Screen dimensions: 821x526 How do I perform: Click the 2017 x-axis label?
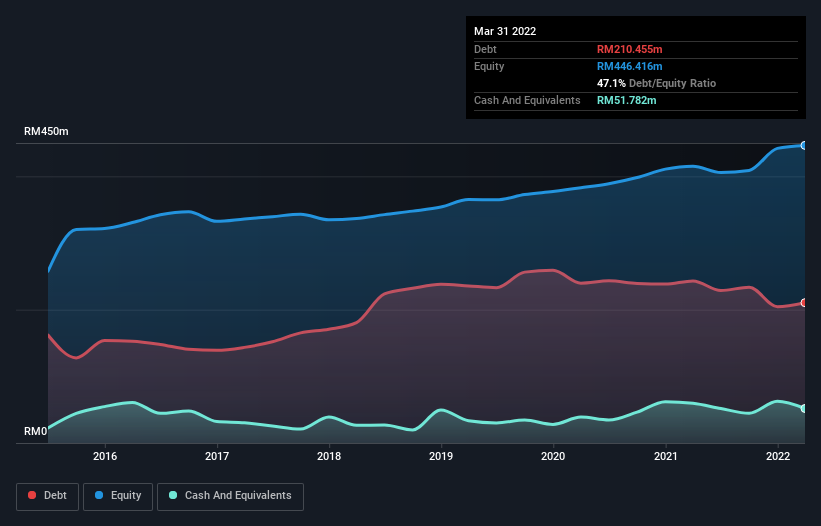coord(217,456)
